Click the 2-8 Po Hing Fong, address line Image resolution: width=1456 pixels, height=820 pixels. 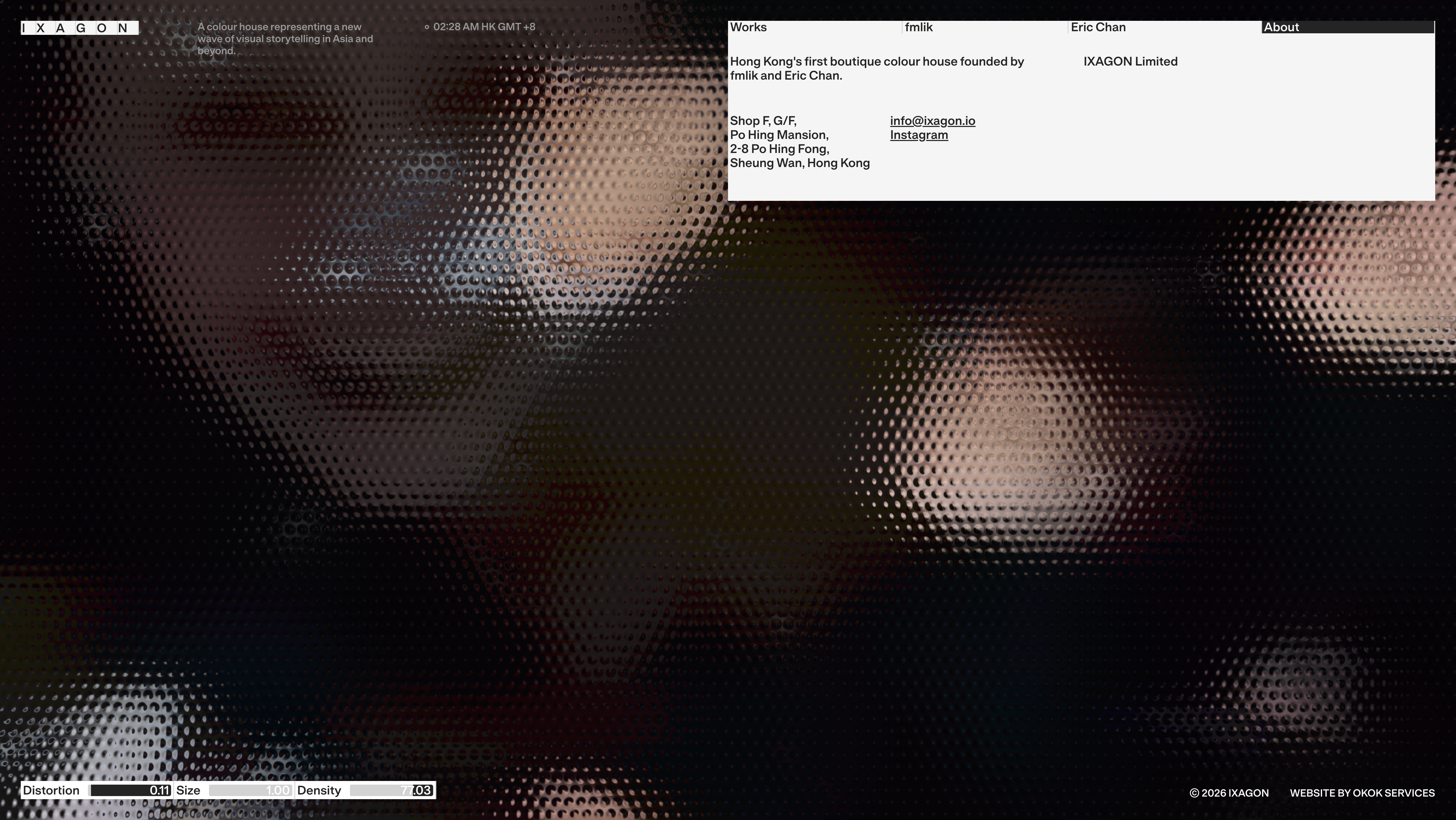(779, 149)
